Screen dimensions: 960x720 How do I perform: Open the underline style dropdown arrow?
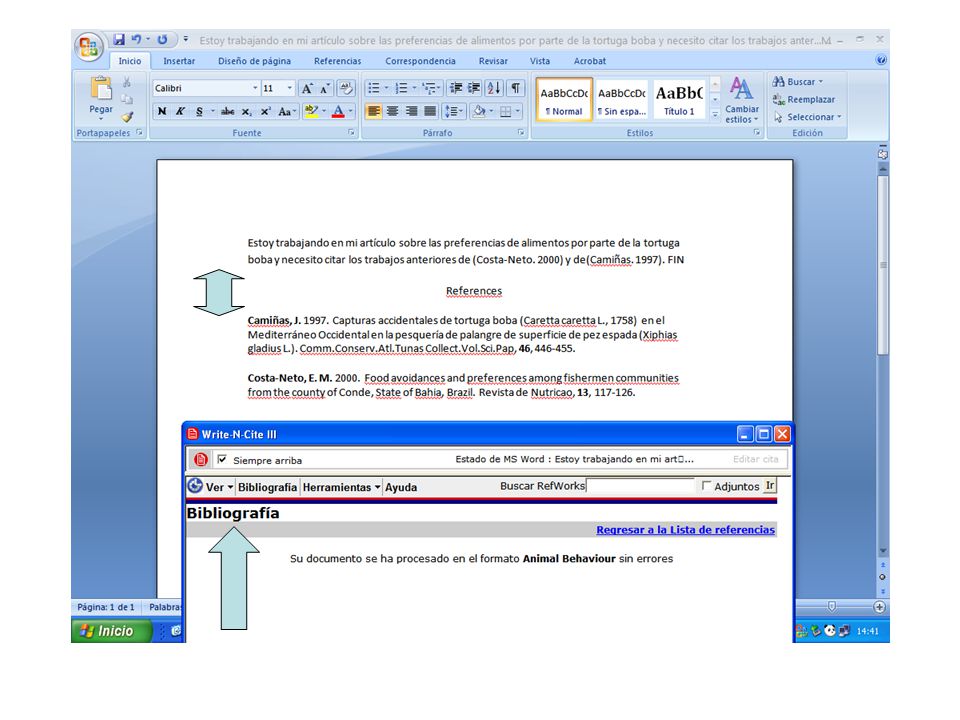click(212, 111)
